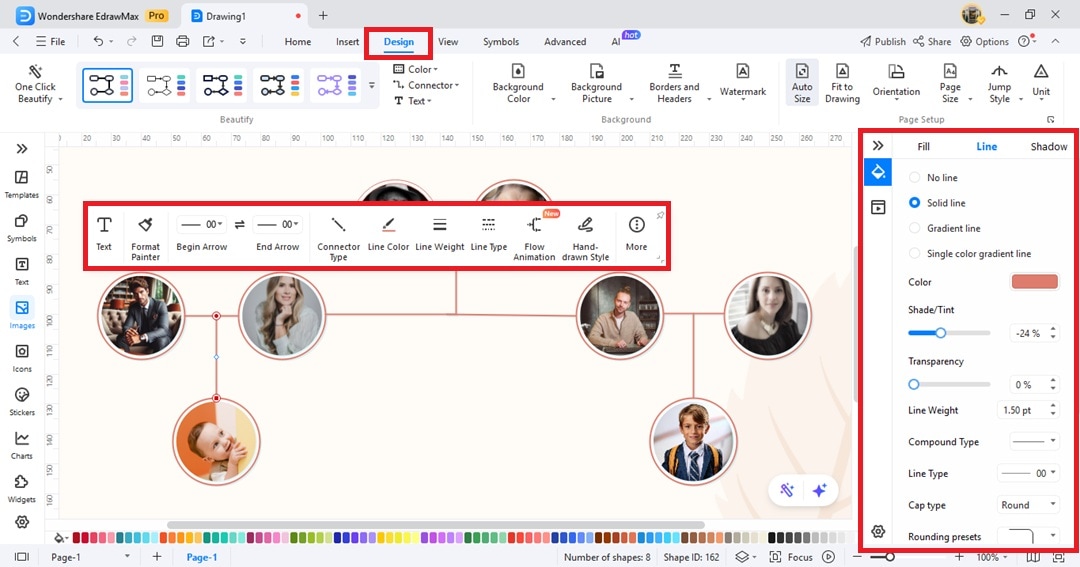The height and width of the screenshot is (567, 1080).
Task: Switch to the Home tab
Action: pyautogui.click(x=298, y=41)
